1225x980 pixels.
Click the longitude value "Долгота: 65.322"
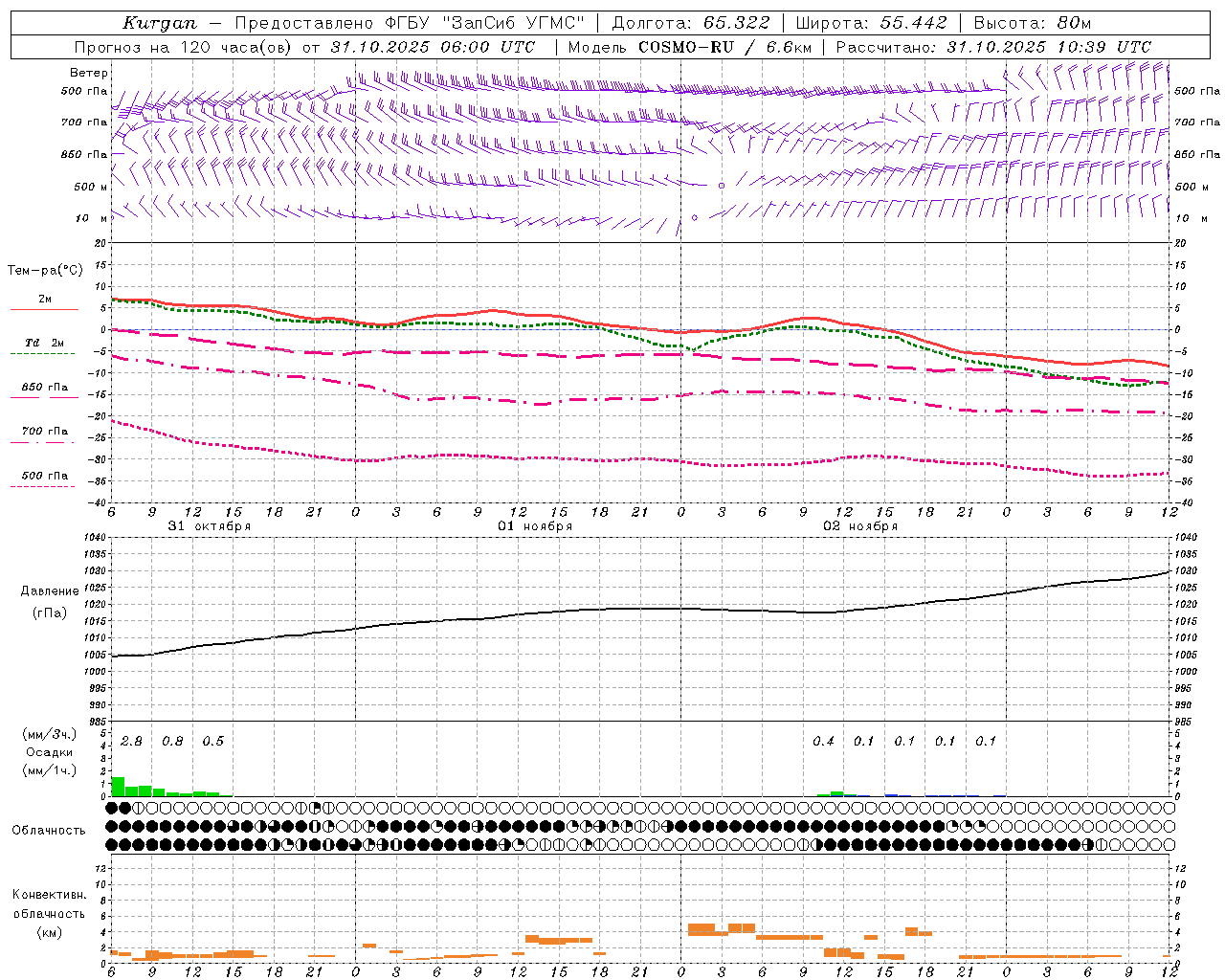tap(691, 23)
